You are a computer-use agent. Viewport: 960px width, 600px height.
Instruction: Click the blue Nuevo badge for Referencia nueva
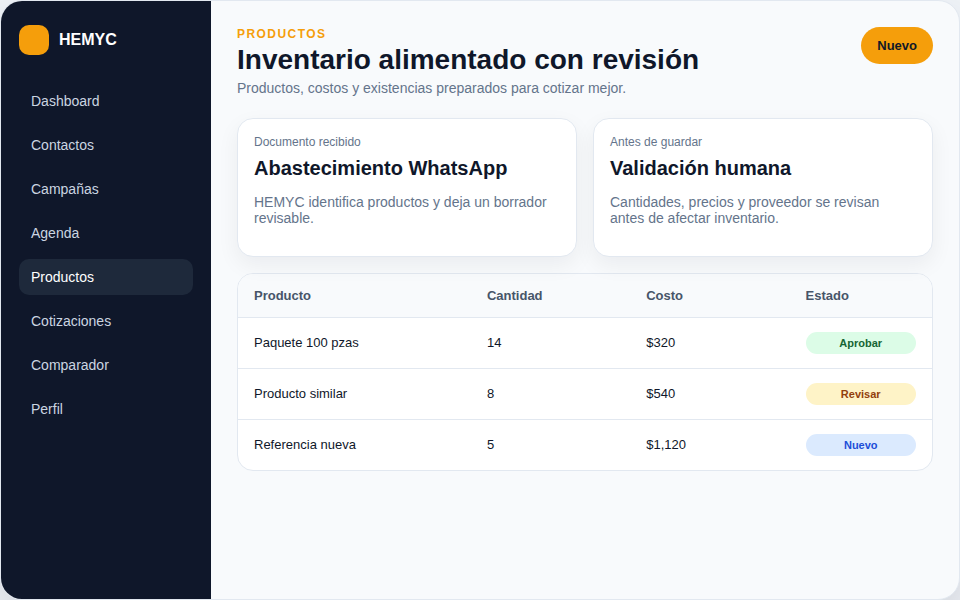(x=860, y=445)
